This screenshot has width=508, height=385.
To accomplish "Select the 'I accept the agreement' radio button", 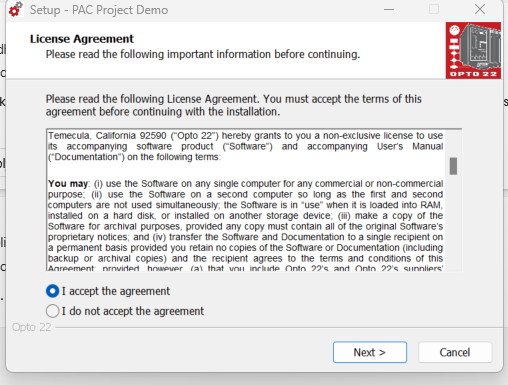I will click(x=53, y=291).
